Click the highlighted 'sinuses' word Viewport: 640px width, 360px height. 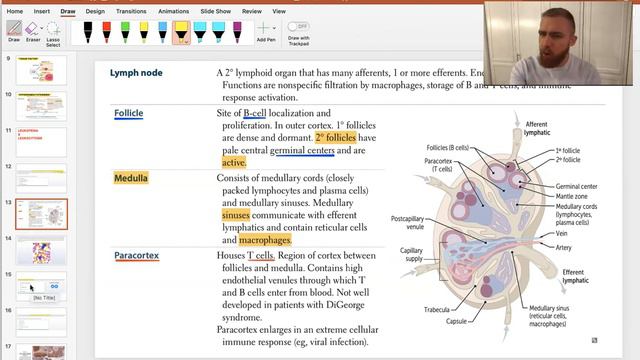[236, 215]
